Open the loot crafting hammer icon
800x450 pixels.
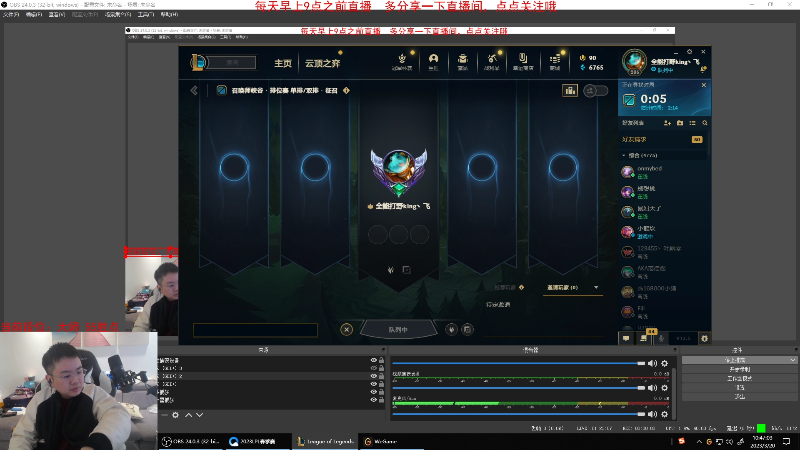pyautogui.click(x=492, y=61)
